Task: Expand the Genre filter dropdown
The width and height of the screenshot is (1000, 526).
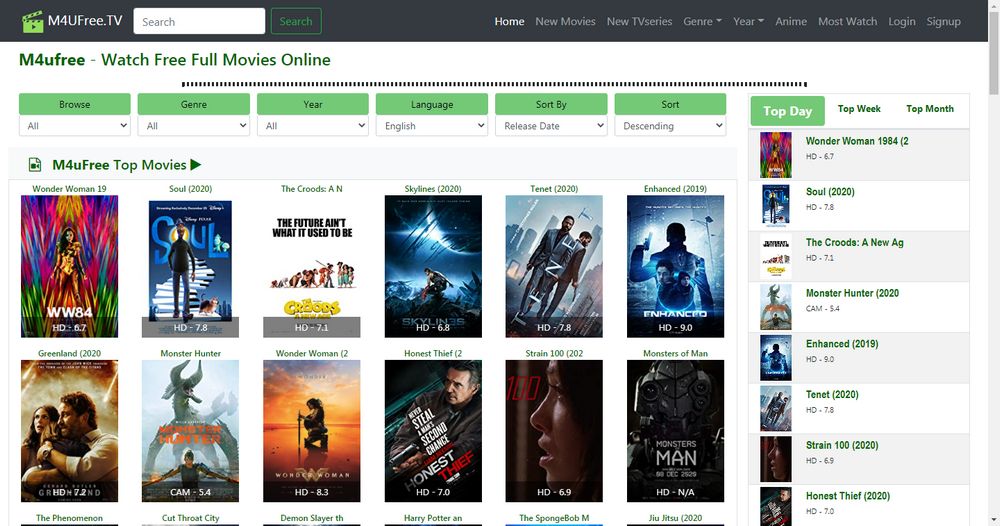Action: point(193,126)
